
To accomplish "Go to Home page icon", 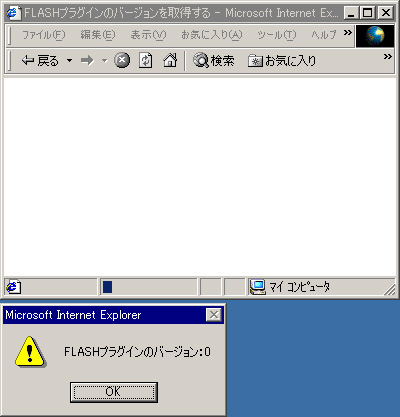I will [x=170, y=61].
